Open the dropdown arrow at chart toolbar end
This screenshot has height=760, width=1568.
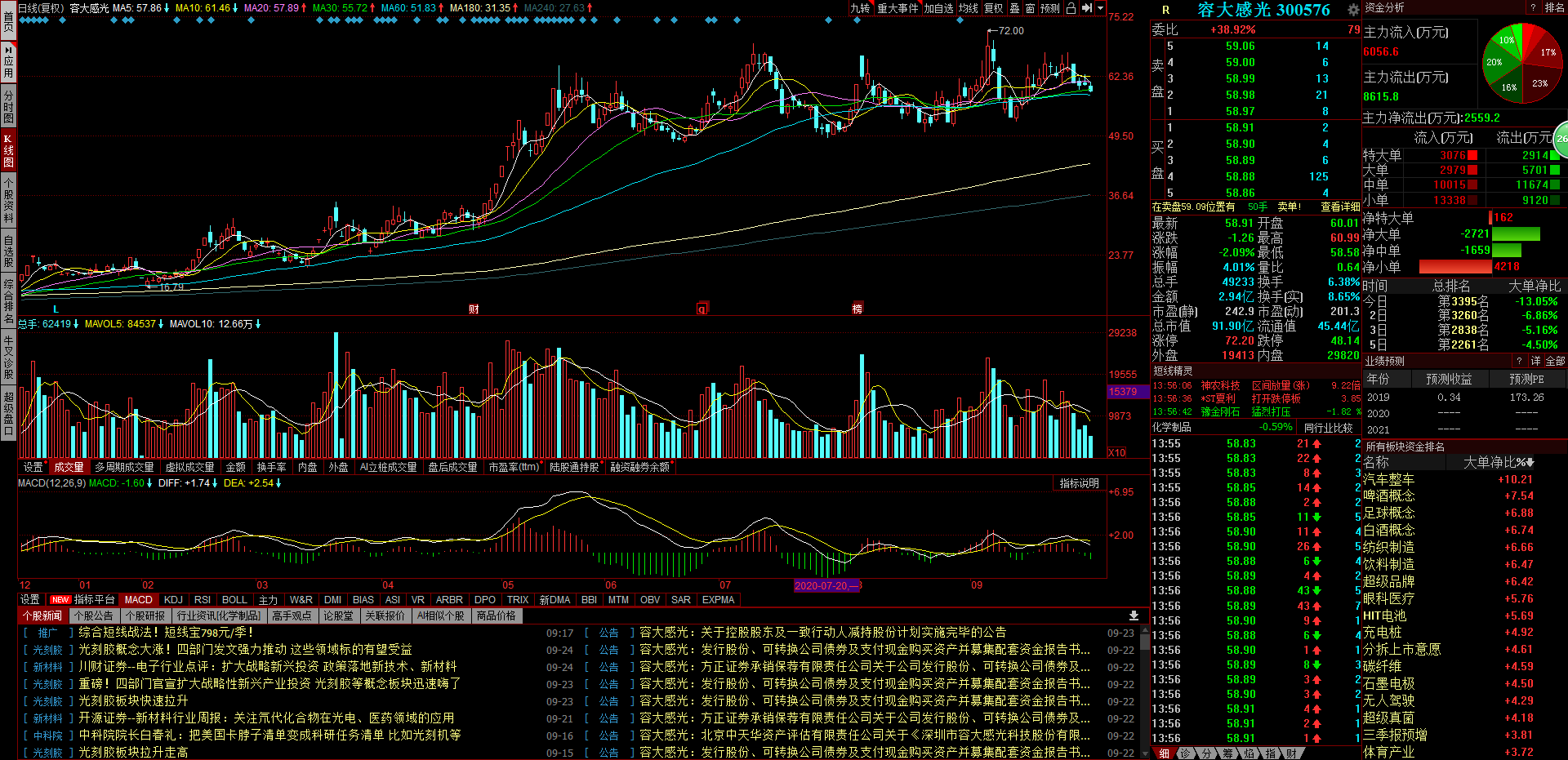tap(1100, 8)
